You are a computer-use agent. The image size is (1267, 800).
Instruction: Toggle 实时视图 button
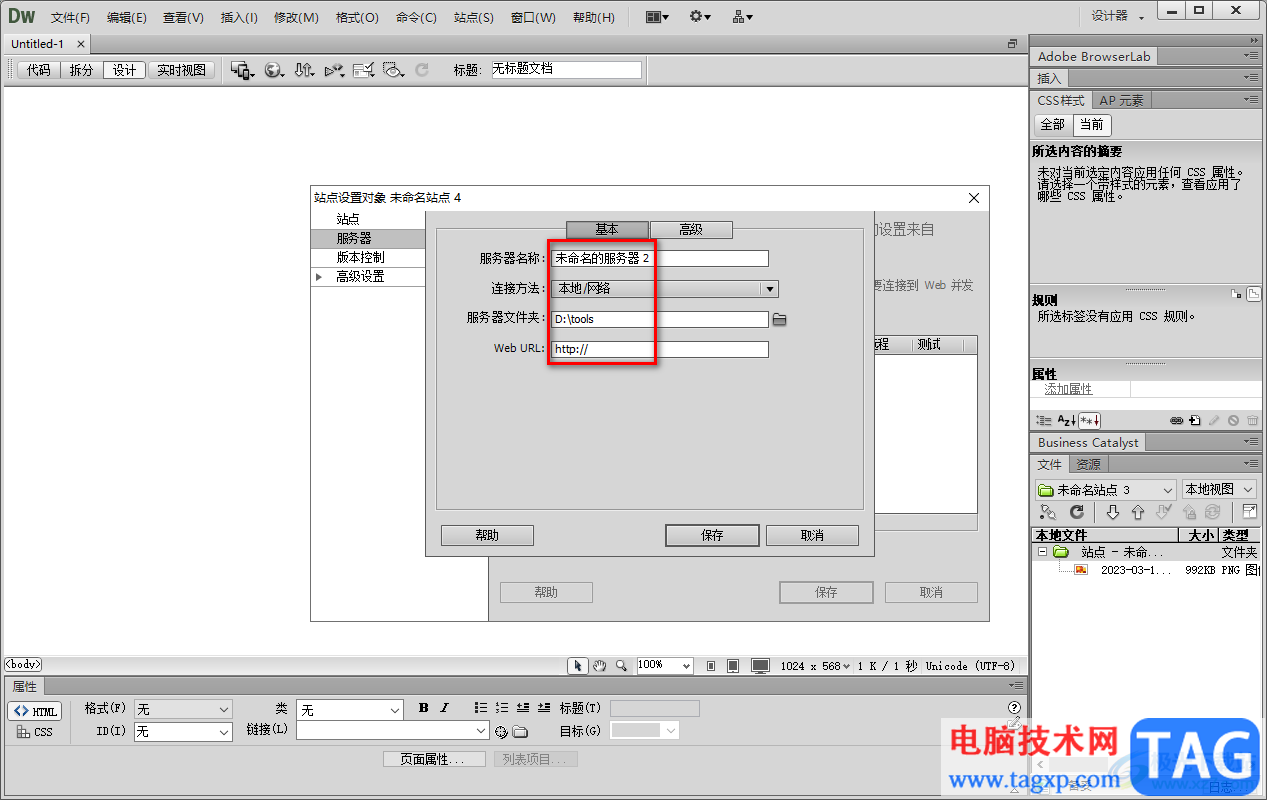coord(182,70)
